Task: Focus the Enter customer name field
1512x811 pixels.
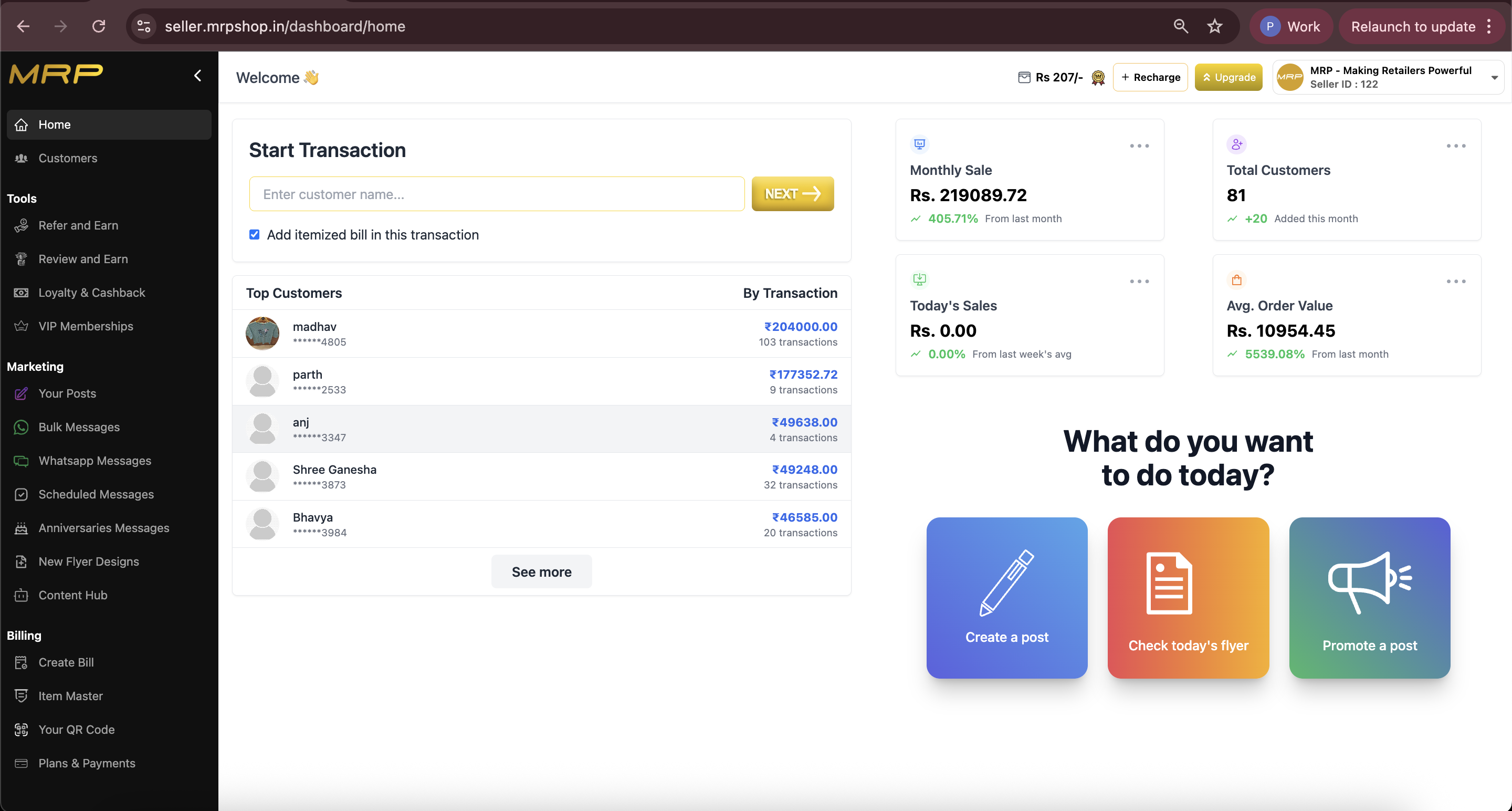Action: click(x=497, y=194)
